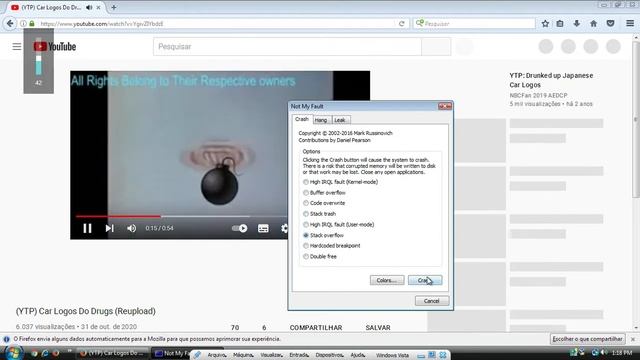Screen dimensions: 640x360
Task: Select High IRQL fault (Kernel-mode) option
Action: click(x=341, y=182)
